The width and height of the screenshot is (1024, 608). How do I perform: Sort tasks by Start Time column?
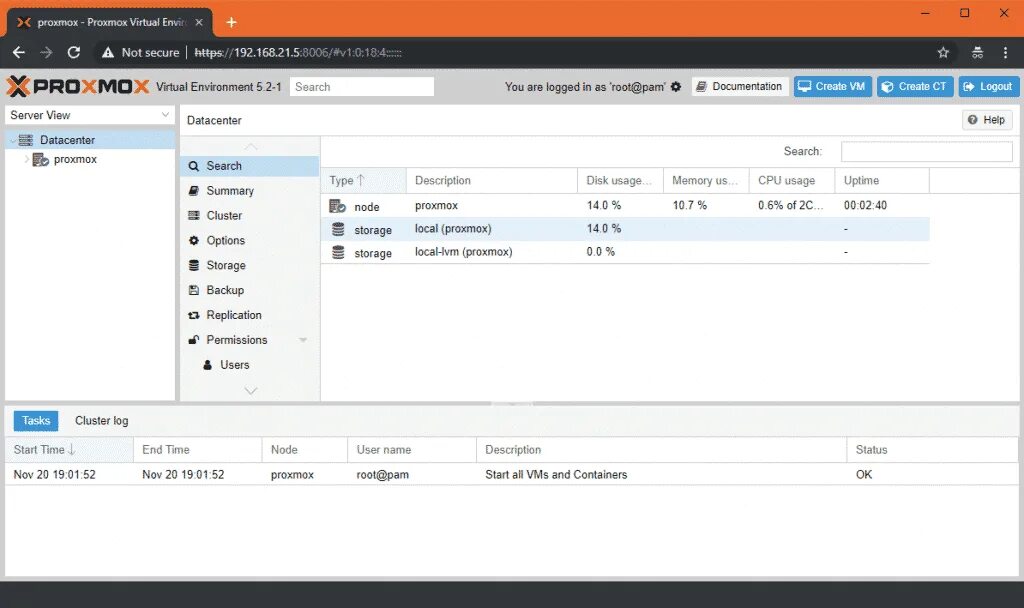(x=69, y=449)
